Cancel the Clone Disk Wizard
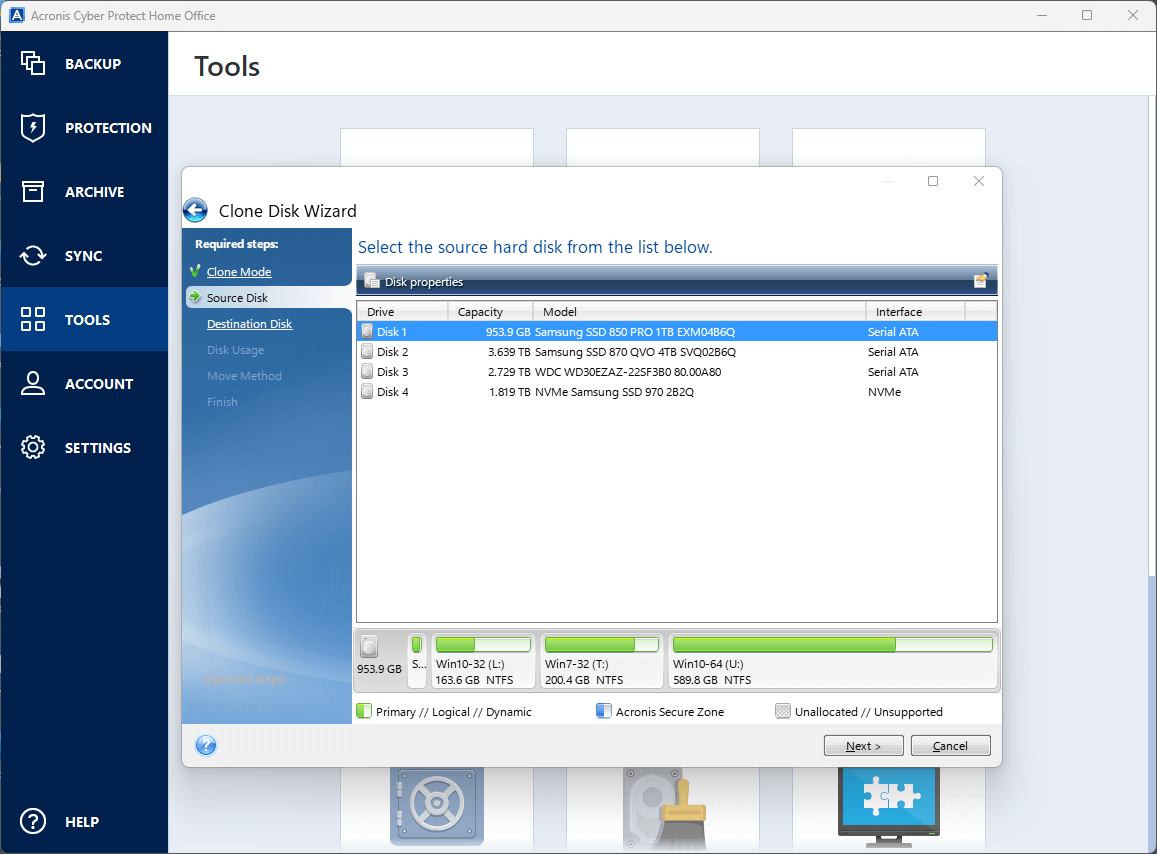Viewport: 1157px width, 854px height. 950,745
